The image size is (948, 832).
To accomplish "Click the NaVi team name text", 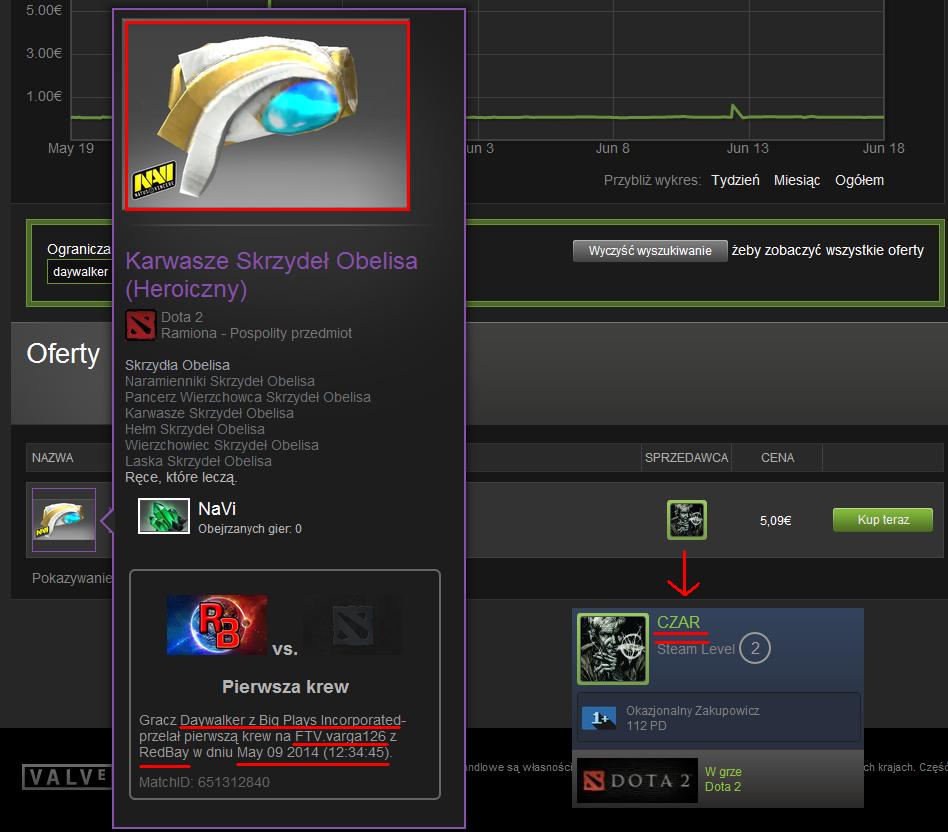I will (217, 509).
